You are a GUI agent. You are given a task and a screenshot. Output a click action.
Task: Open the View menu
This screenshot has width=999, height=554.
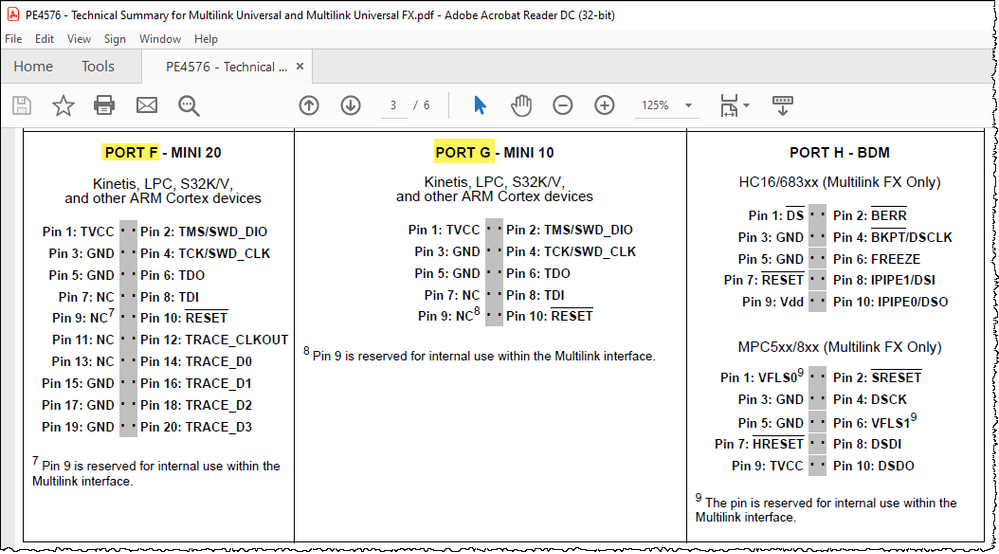pyautogui.click(x=79, y=39)
